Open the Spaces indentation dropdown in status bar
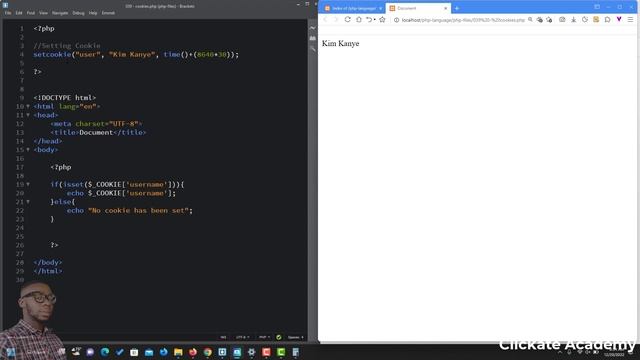This screenshot has height=360, width=640. (x=296, y=338)
